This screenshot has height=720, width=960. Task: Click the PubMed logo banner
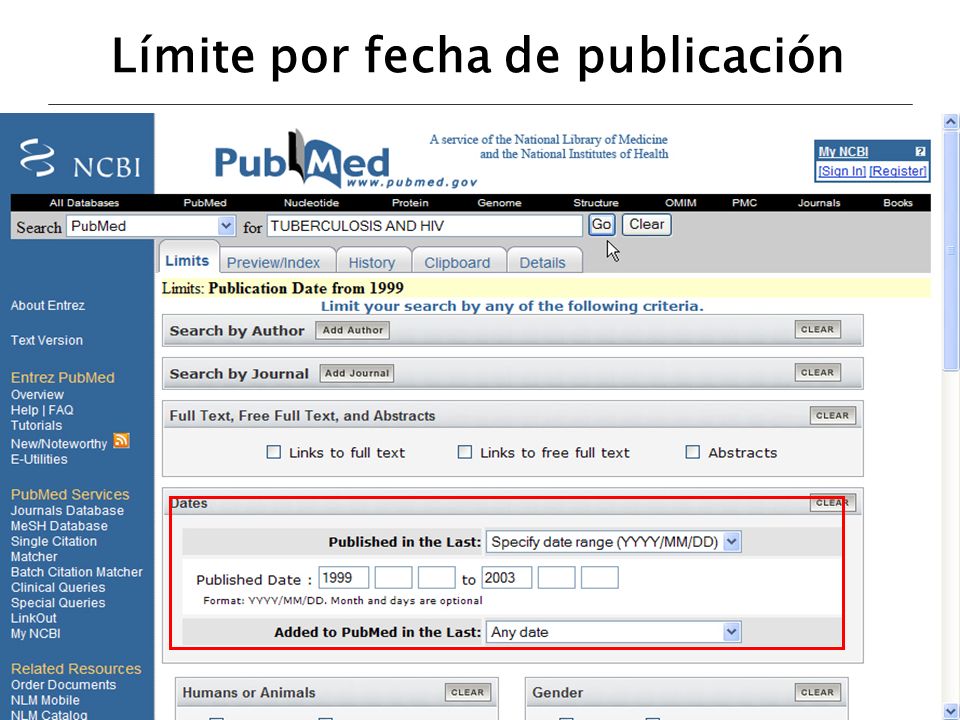click(x=346, y=159)
